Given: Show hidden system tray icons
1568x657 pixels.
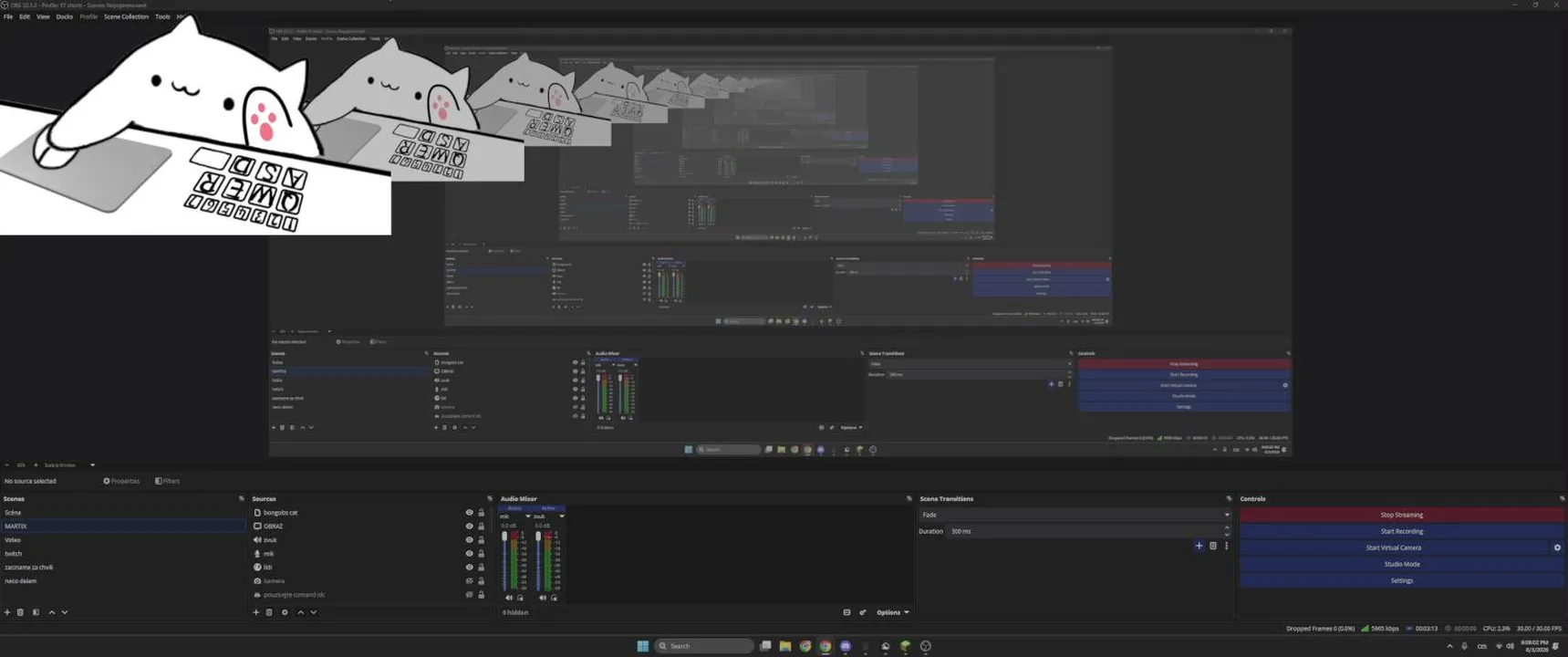Looking at the screenshot, I should (1449, 646).
